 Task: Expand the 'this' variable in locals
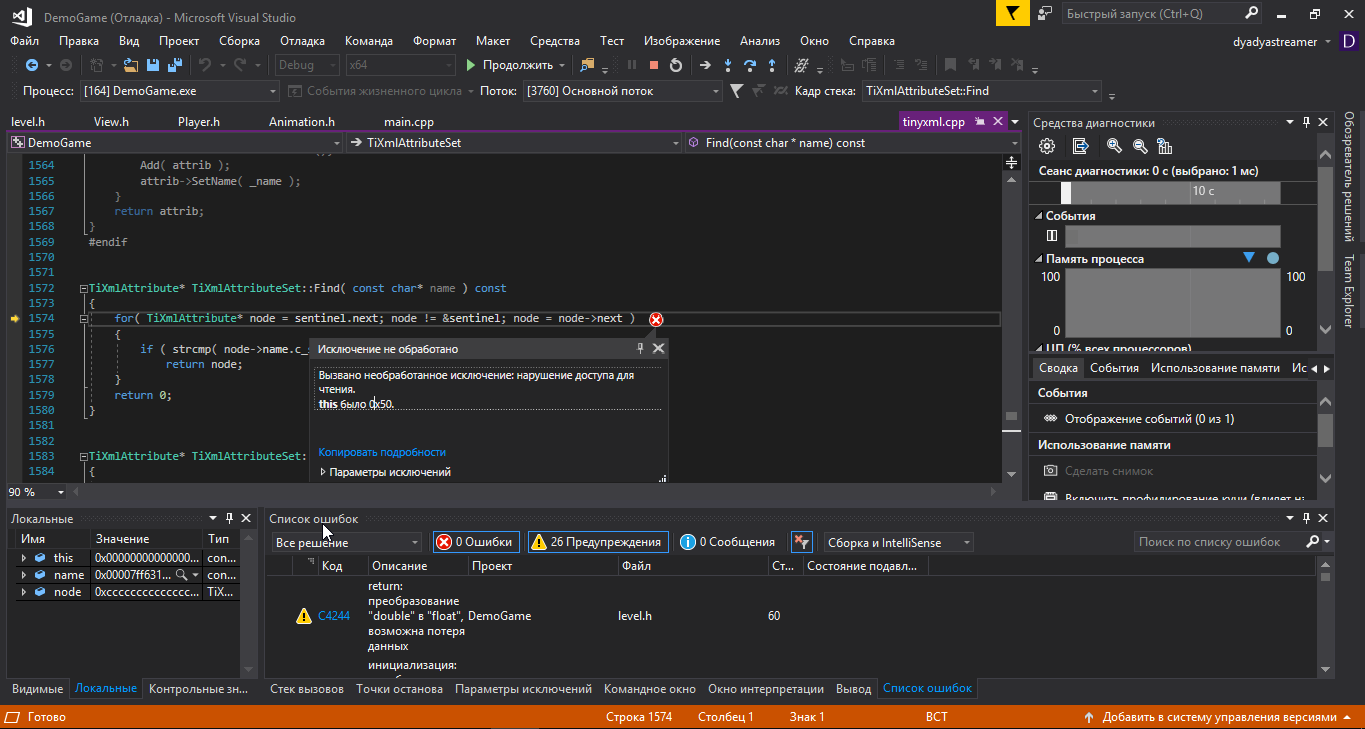coord(23,558)
